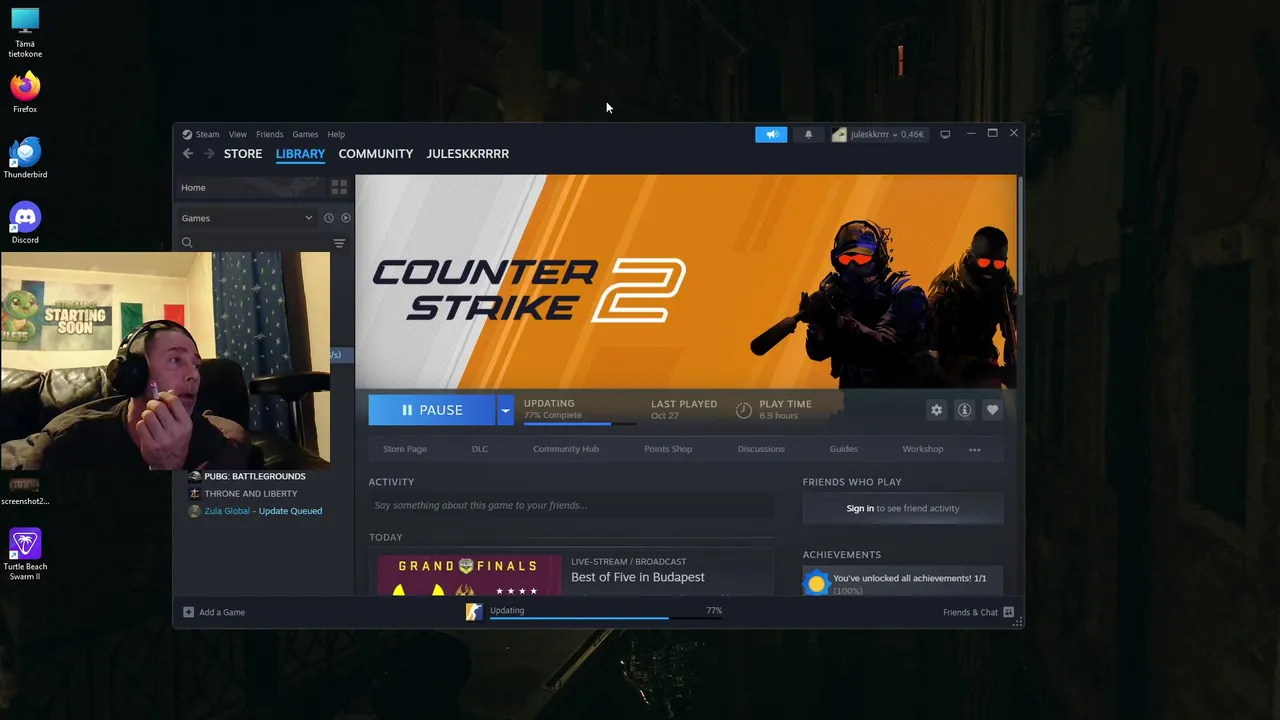
Task: Click the bottom Updating progress bar
Action: pyautogui.click(x=606, y=618)
